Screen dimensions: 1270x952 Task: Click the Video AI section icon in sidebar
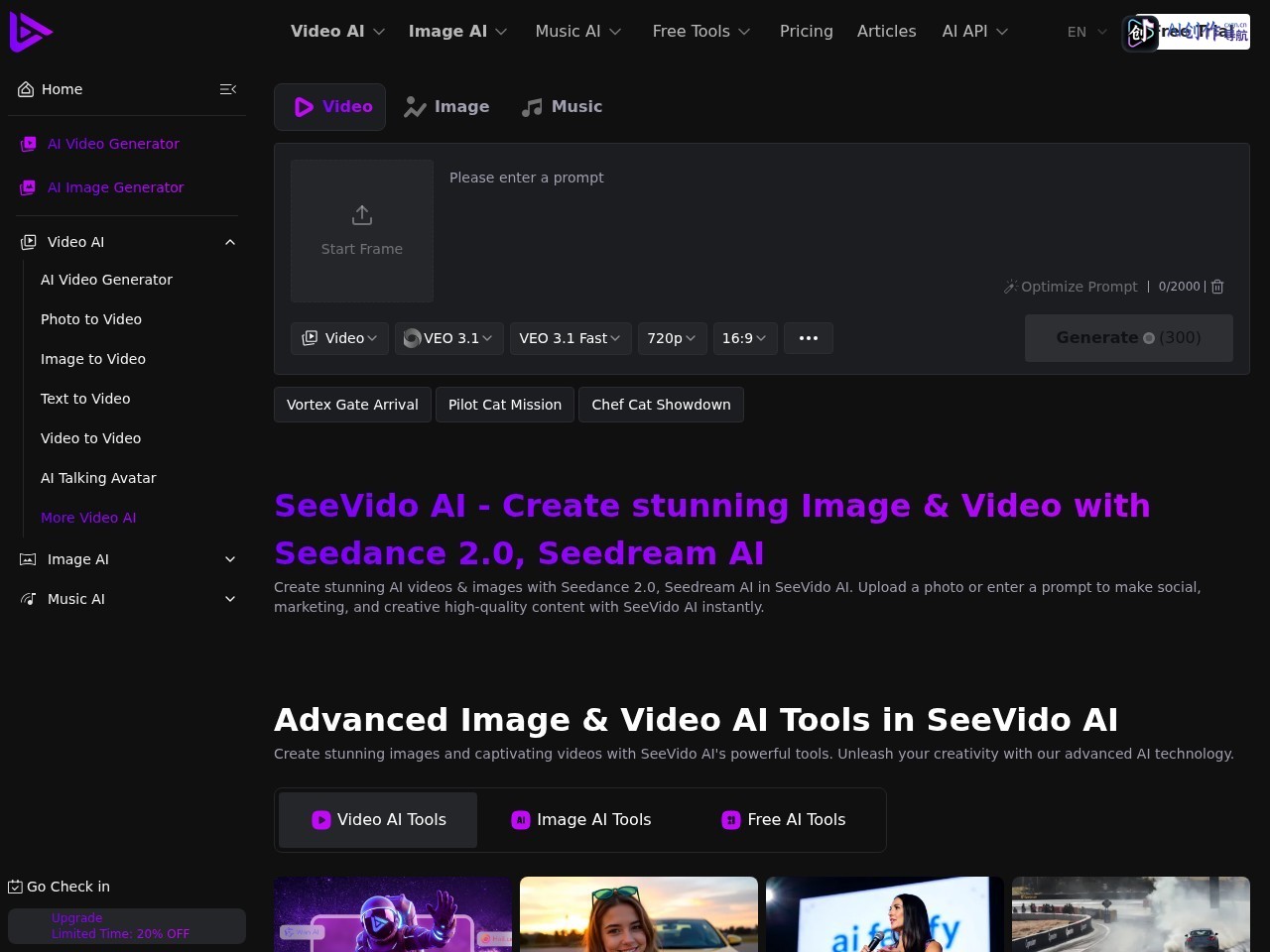[29, 242]
